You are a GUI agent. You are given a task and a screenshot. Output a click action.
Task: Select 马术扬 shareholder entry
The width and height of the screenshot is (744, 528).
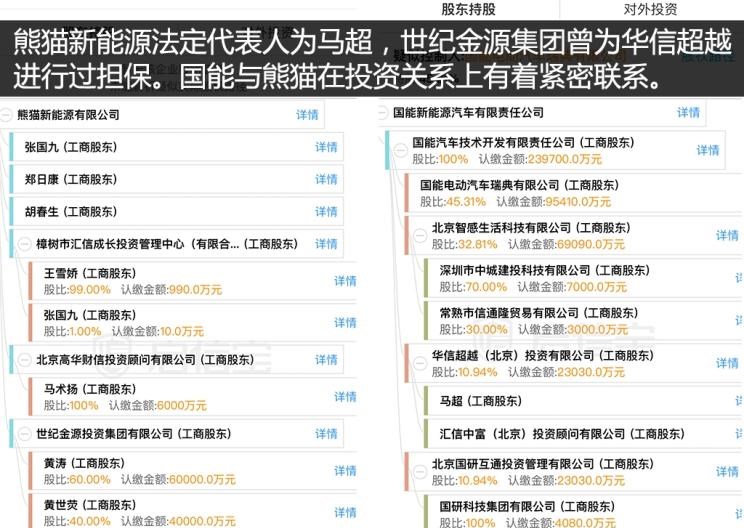coord(192,397)
